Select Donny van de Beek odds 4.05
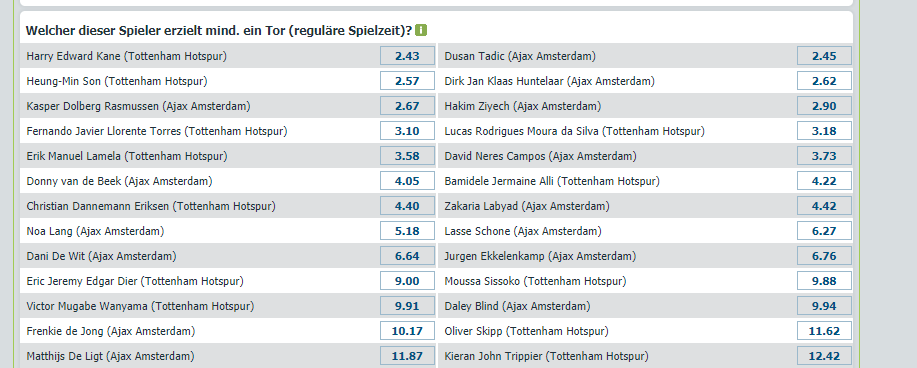 pos(407,181)
